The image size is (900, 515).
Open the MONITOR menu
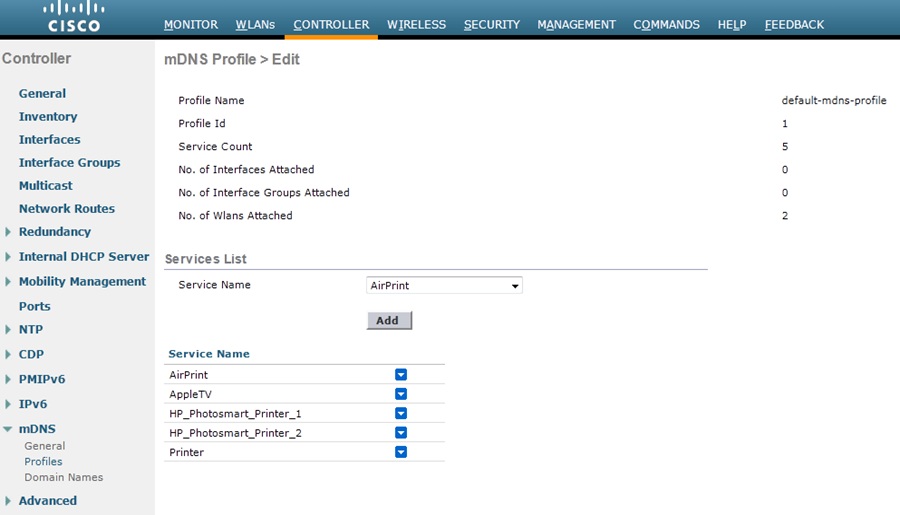[x=191, y=25]
